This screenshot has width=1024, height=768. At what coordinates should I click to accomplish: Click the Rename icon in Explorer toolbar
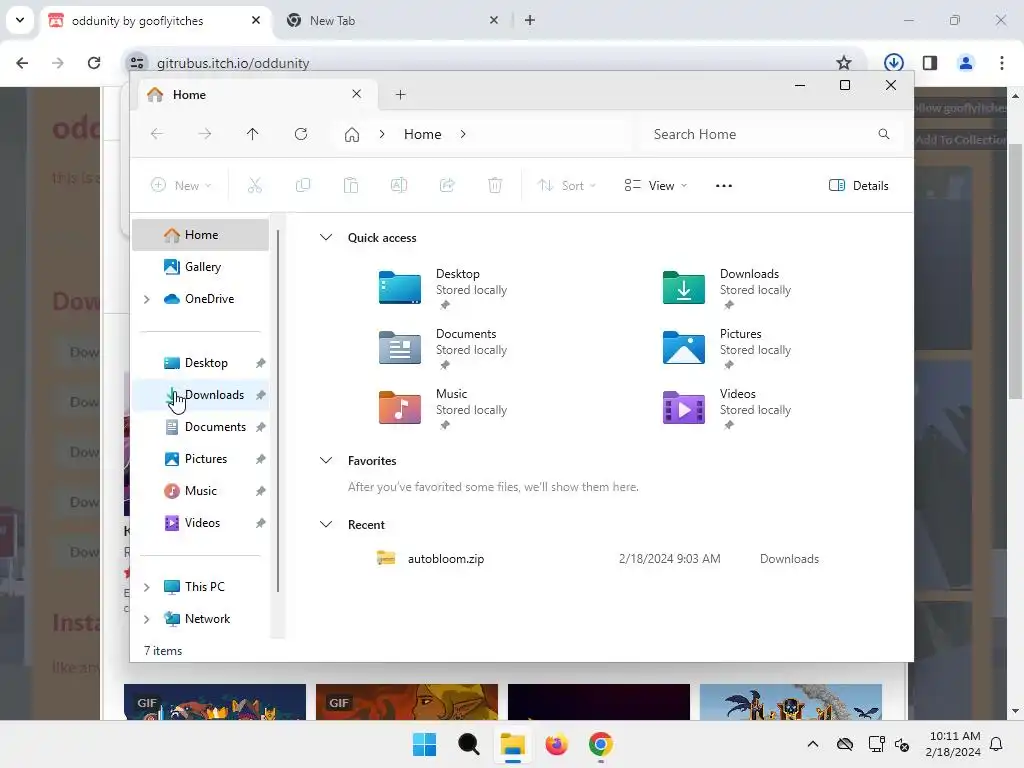[399, 185]
